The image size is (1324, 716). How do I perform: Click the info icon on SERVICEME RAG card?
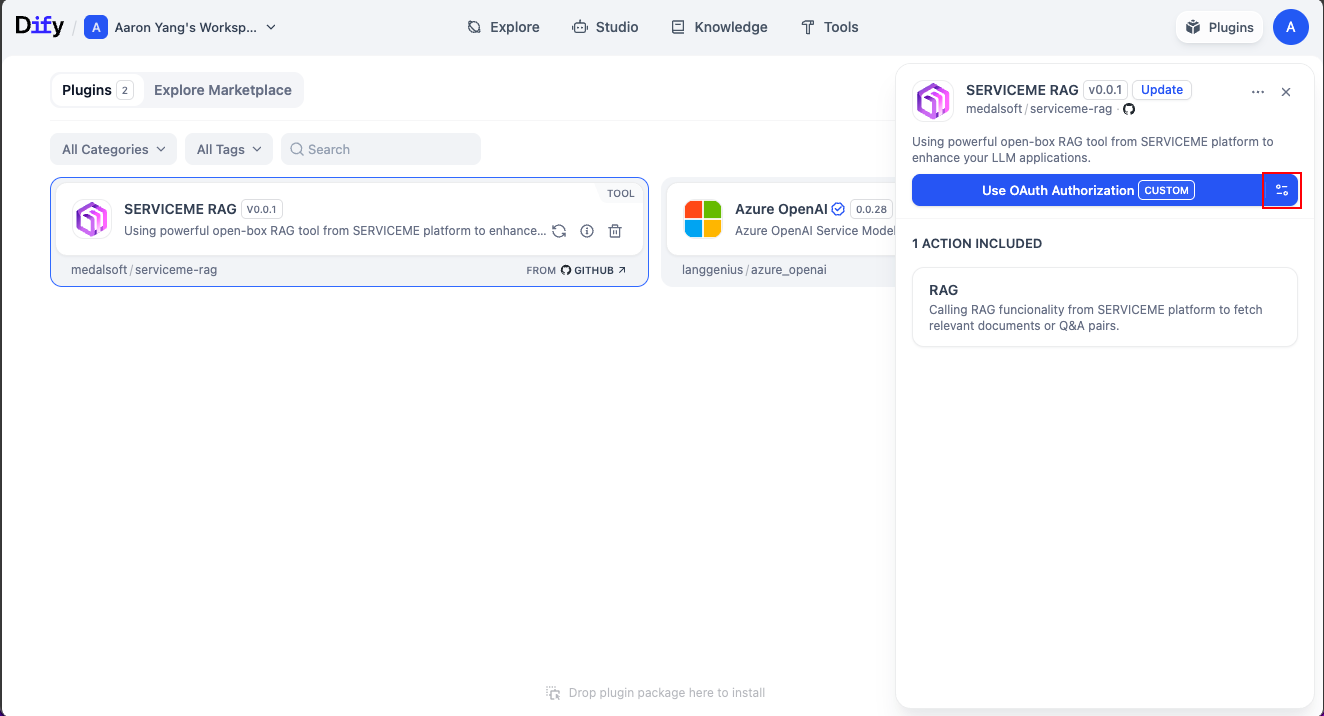tap(587, 231)
